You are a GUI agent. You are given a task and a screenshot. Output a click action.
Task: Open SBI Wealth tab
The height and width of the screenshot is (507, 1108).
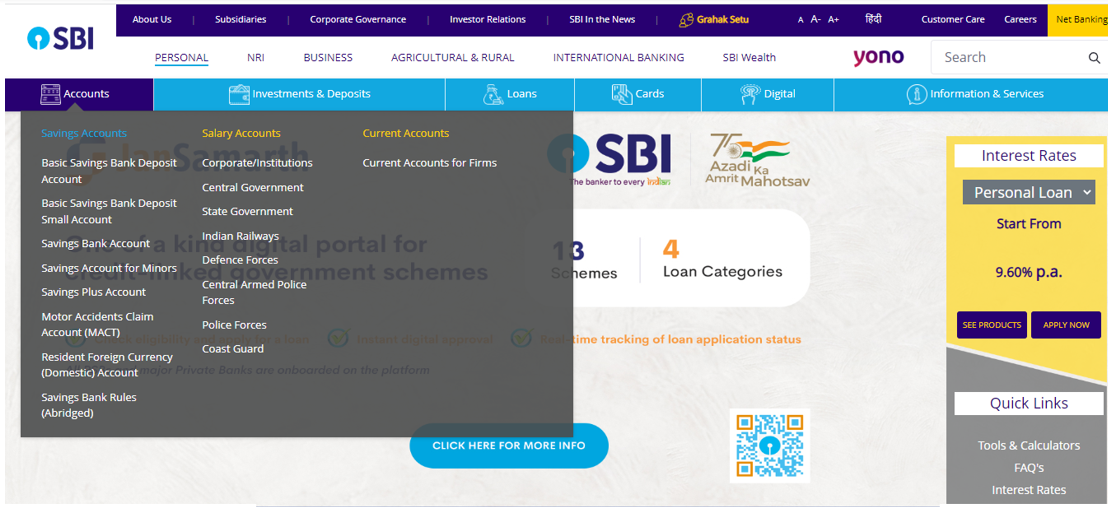click(x=749, y=57)
